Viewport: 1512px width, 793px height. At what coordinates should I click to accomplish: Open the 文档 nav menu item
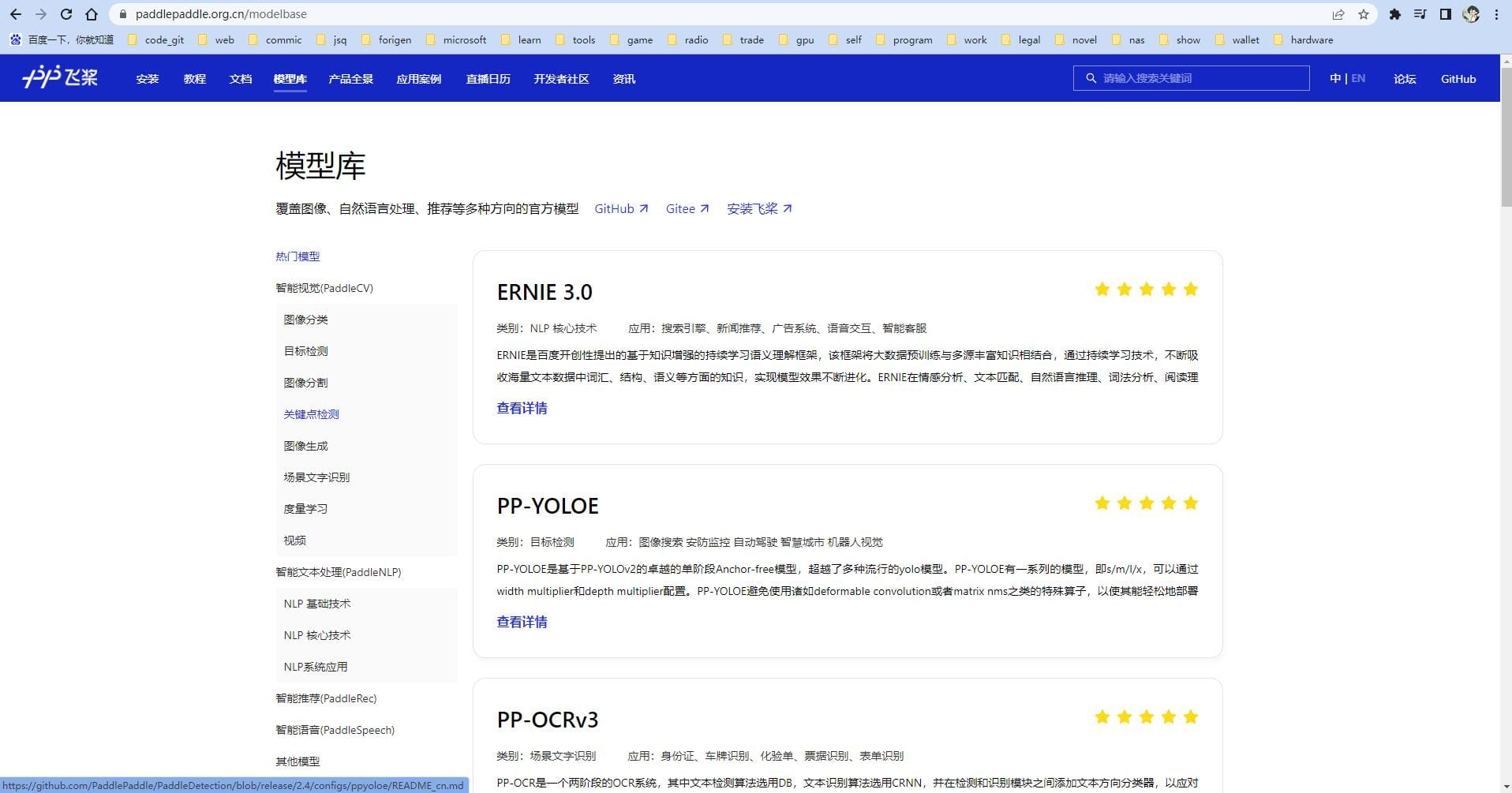pyautogui.click(x=241, y=79)
